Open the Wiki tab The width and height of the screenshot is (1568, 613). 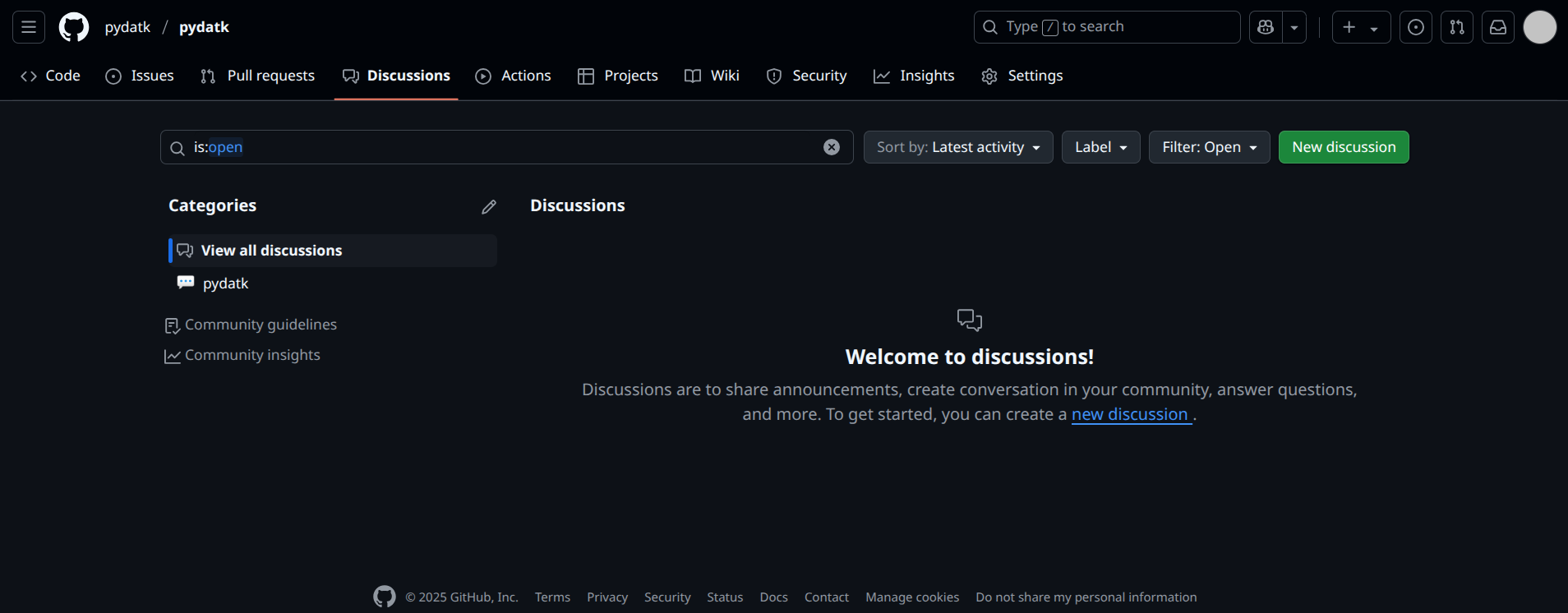[712, 76]
